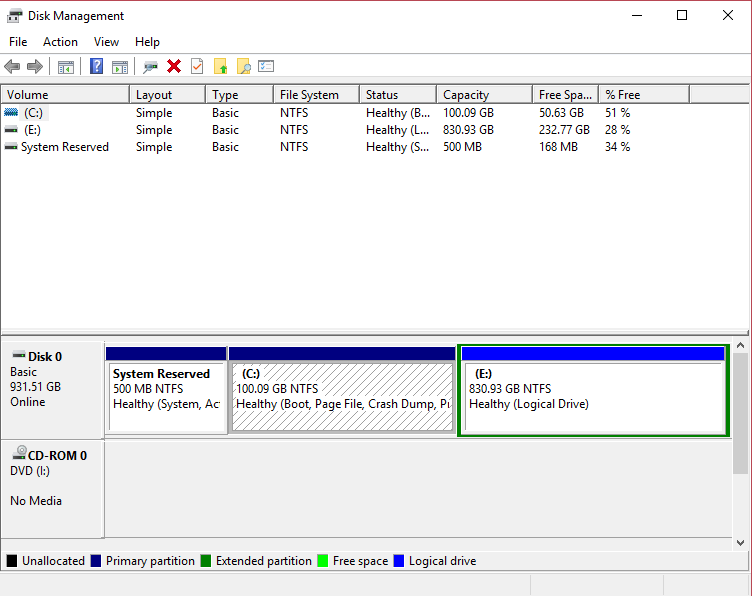Click the E: volume drive icon in list

(11, 129)
